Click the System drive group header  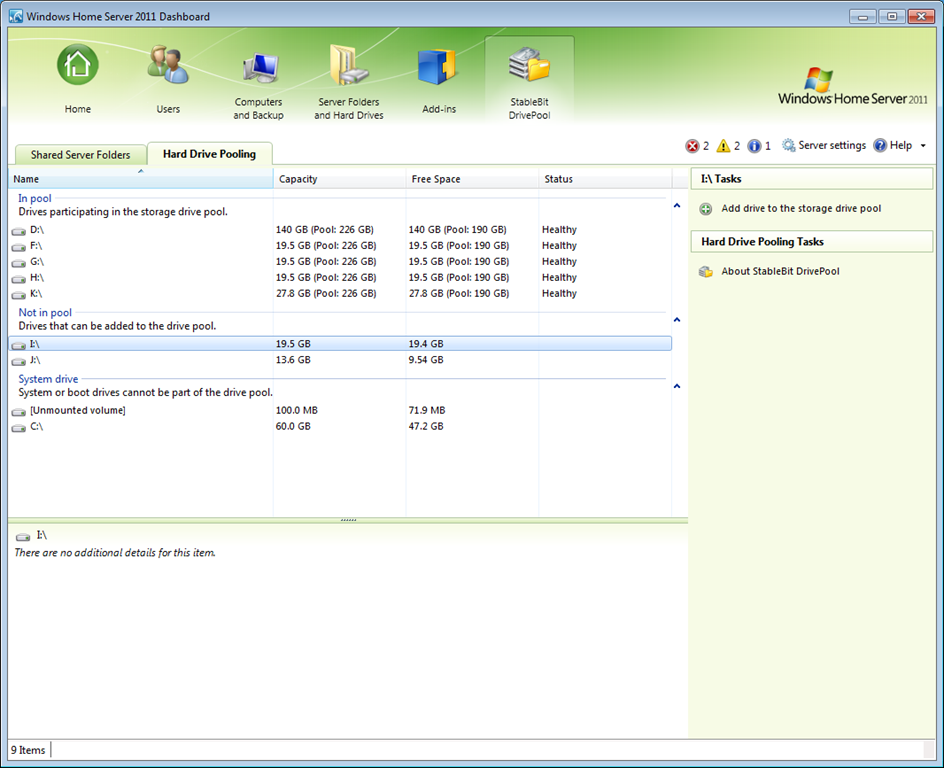[x=48, y=379]
